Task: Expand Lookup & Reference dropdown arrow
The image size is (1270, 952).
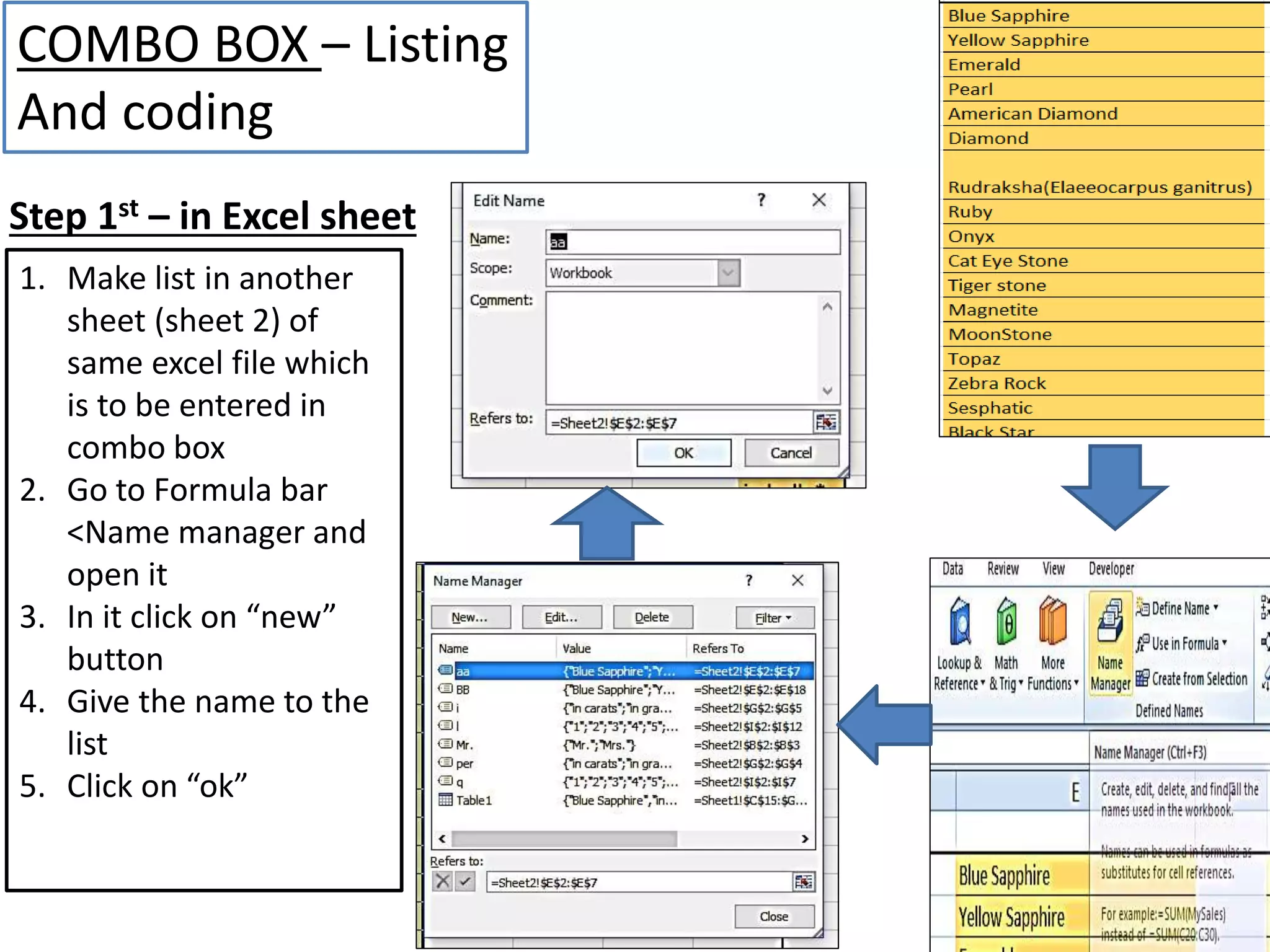Action: tap(983, 684)
